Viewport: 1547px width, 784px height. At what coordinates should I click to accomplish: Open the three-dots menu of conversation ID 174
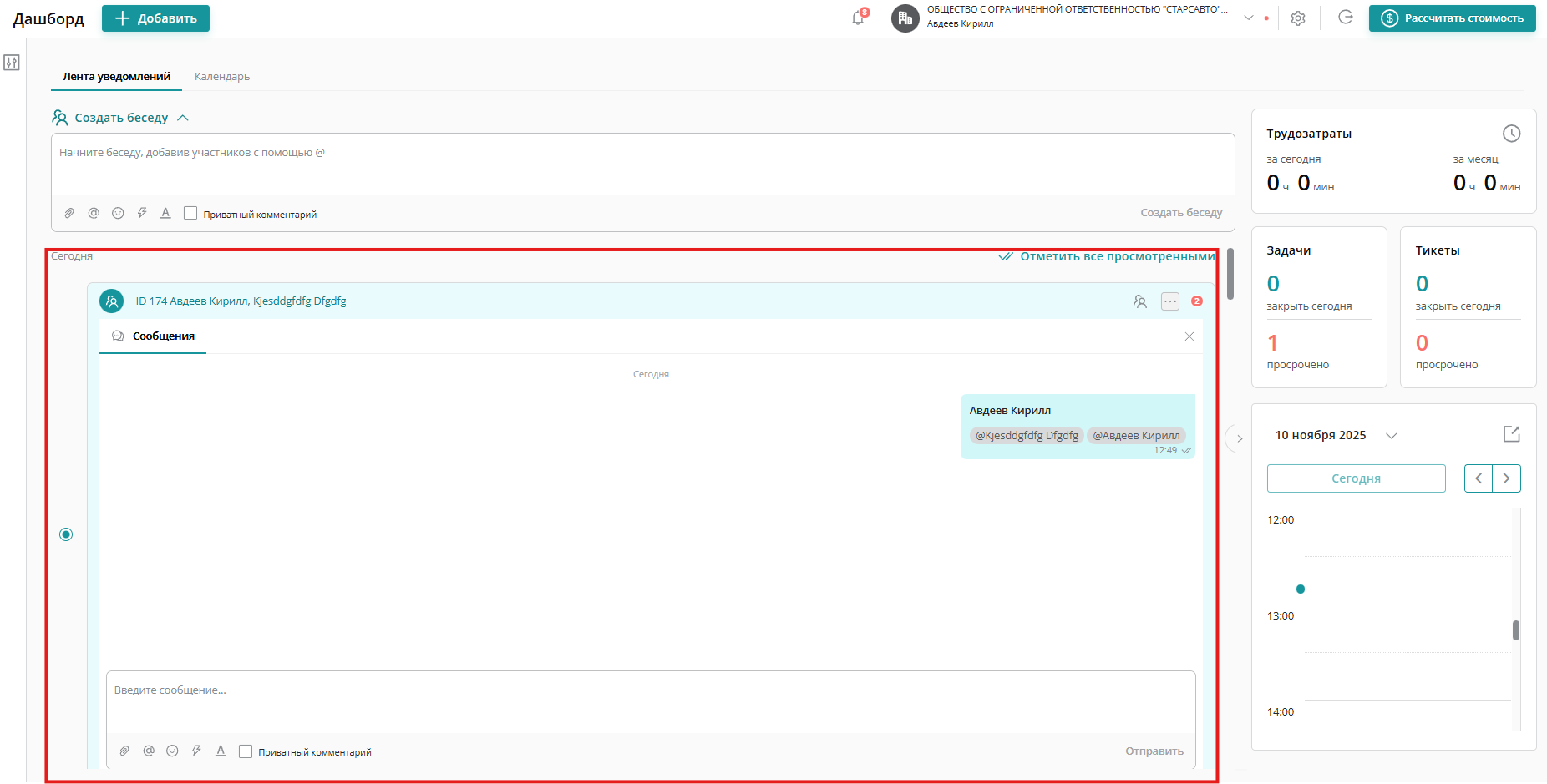[1169, 301]
